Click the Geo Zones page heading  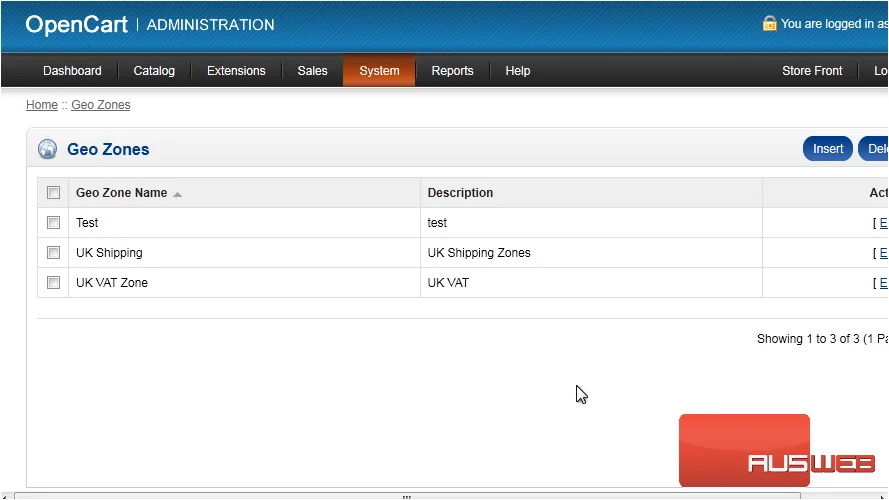click(108, 149)
